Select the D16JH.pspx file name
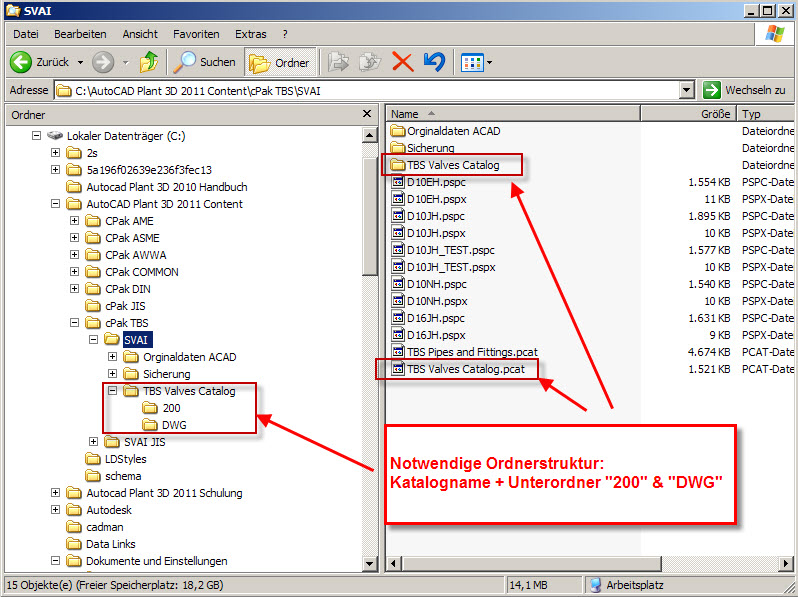Screen dimensions: 798x597 [x=437, y=335]
